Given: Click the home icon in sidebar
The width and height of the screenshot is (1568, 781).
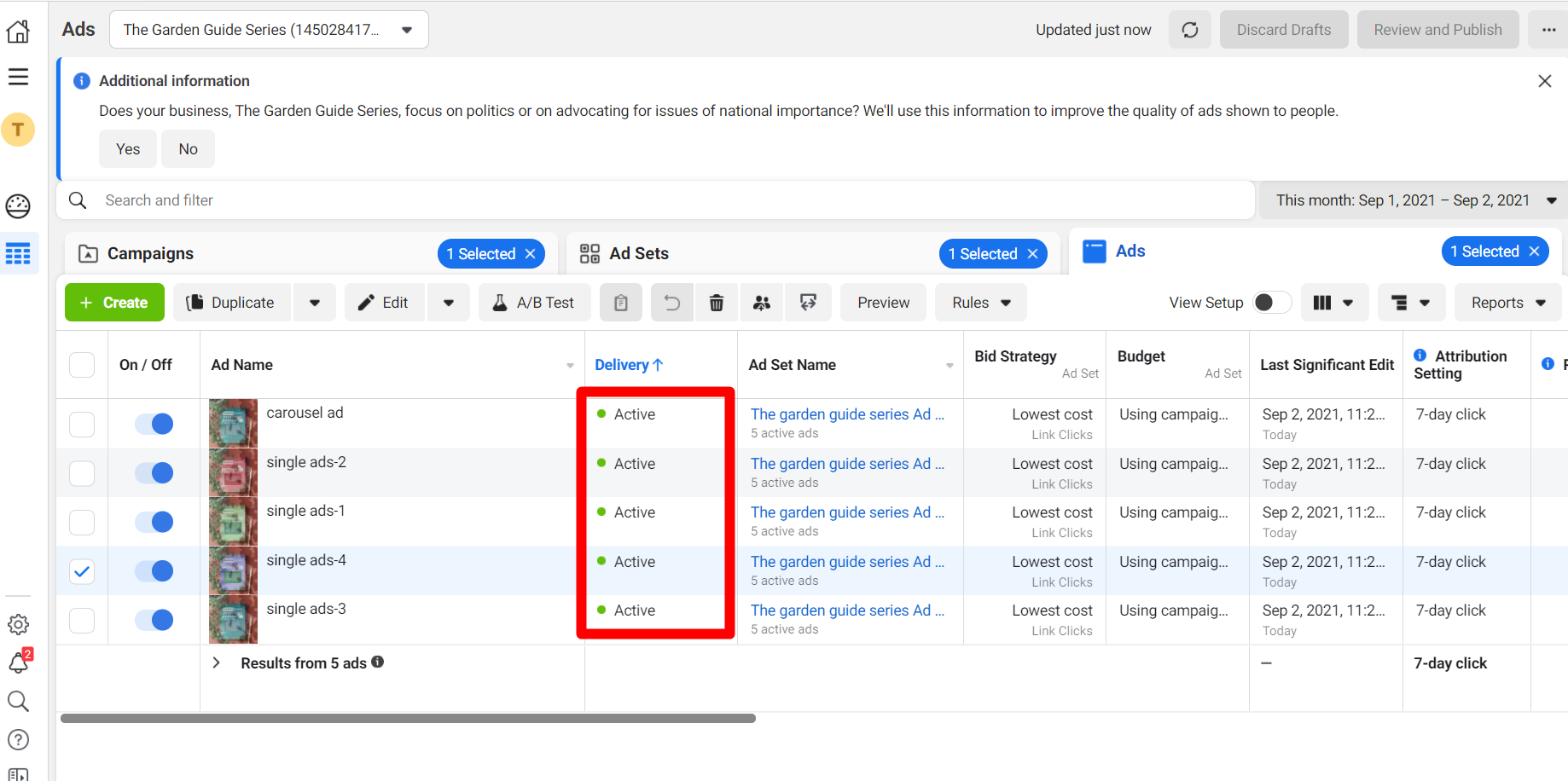Looking at the screenshot, I should (x=18, y=32).
